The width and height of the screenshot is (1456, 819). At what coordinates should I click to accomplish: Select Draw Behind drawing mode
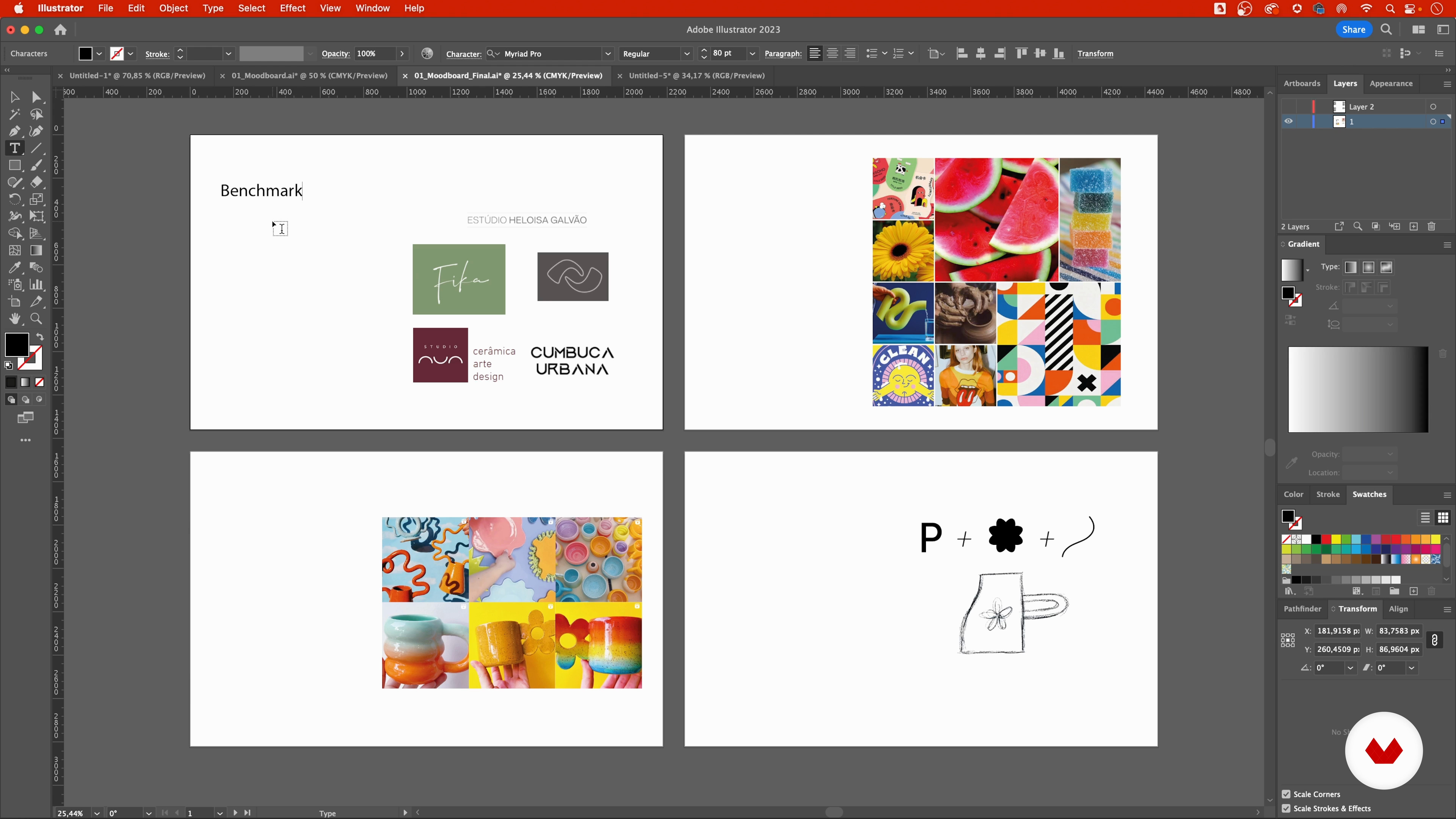point(25,400)
